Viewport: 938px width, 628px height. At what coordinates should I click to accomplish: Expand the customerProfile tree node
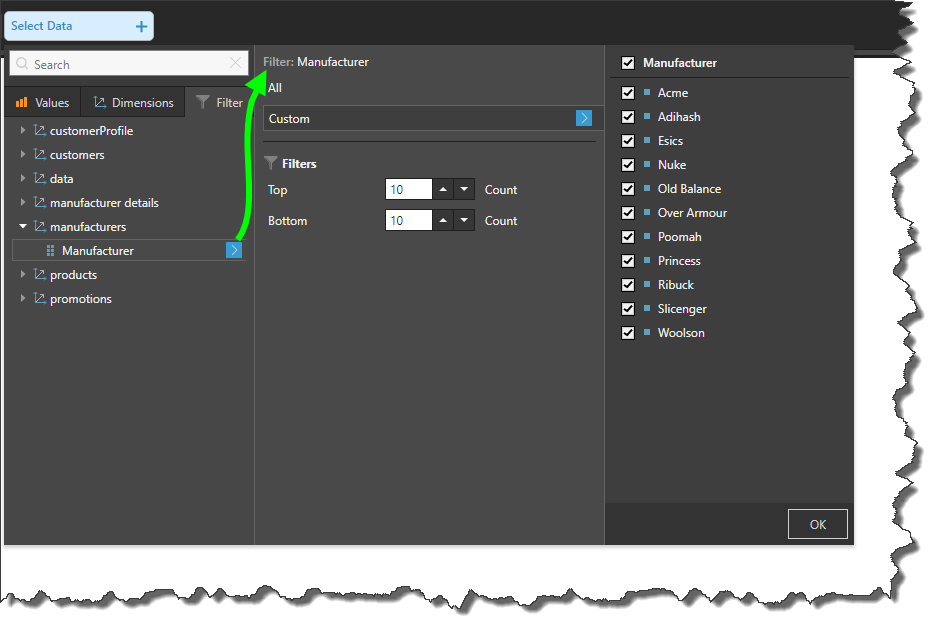(x=23, y=130)
